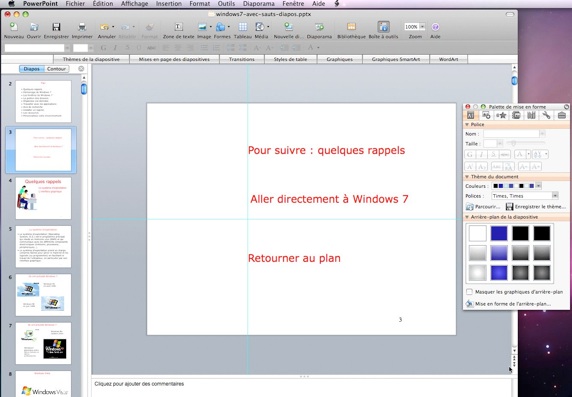Click the notes area to add comments
The height and width of the screenshot is (397, 572).
point(301,388)
